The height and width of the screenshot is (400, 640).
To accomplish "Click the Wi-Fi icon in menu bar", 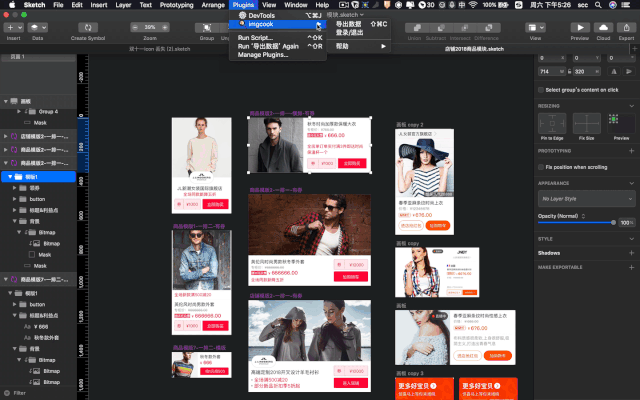I will (473, 5).
